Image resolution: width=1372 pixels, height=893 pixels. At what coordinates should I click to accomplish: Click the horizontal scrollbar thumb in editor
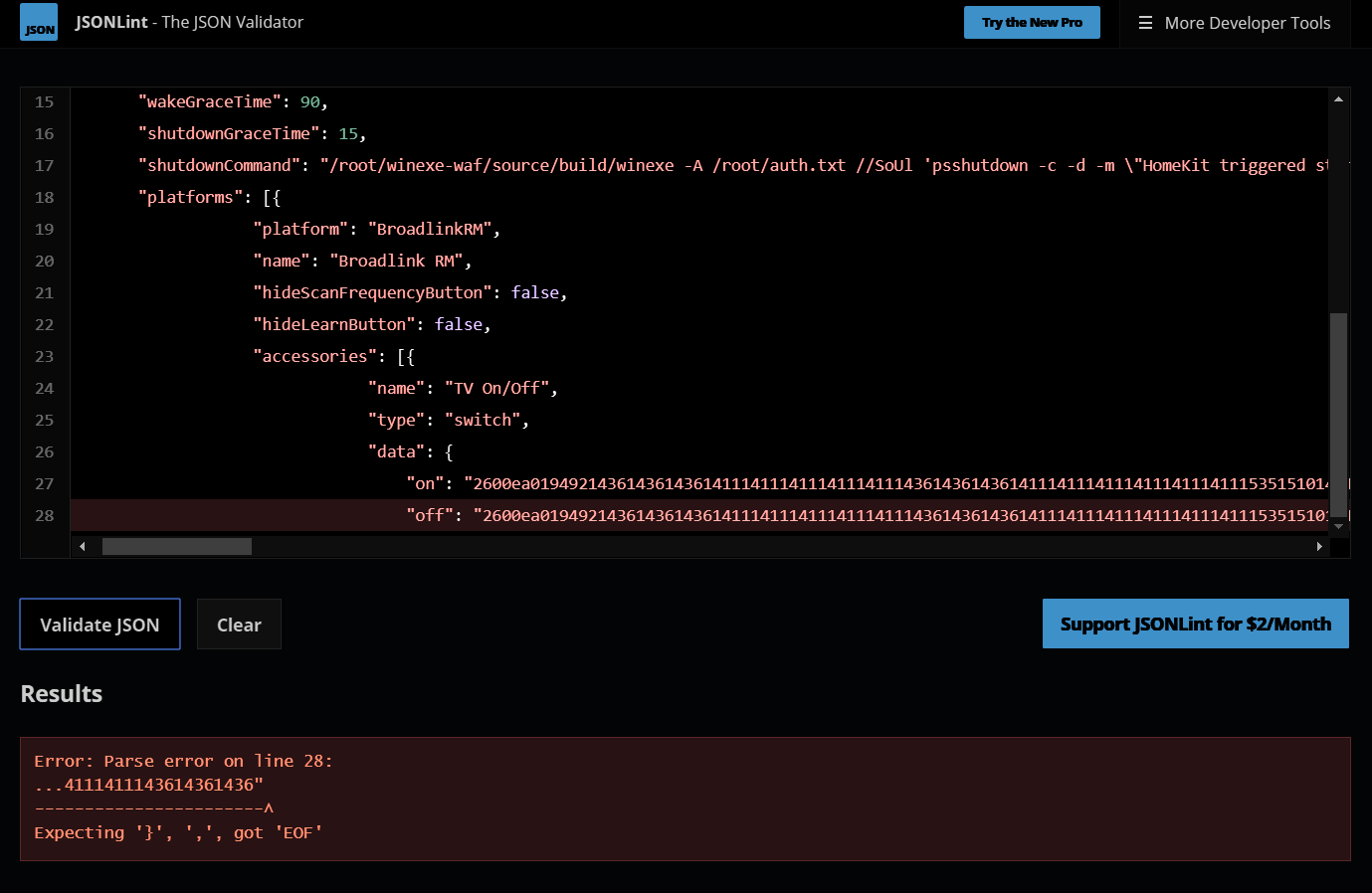[177, 546]
